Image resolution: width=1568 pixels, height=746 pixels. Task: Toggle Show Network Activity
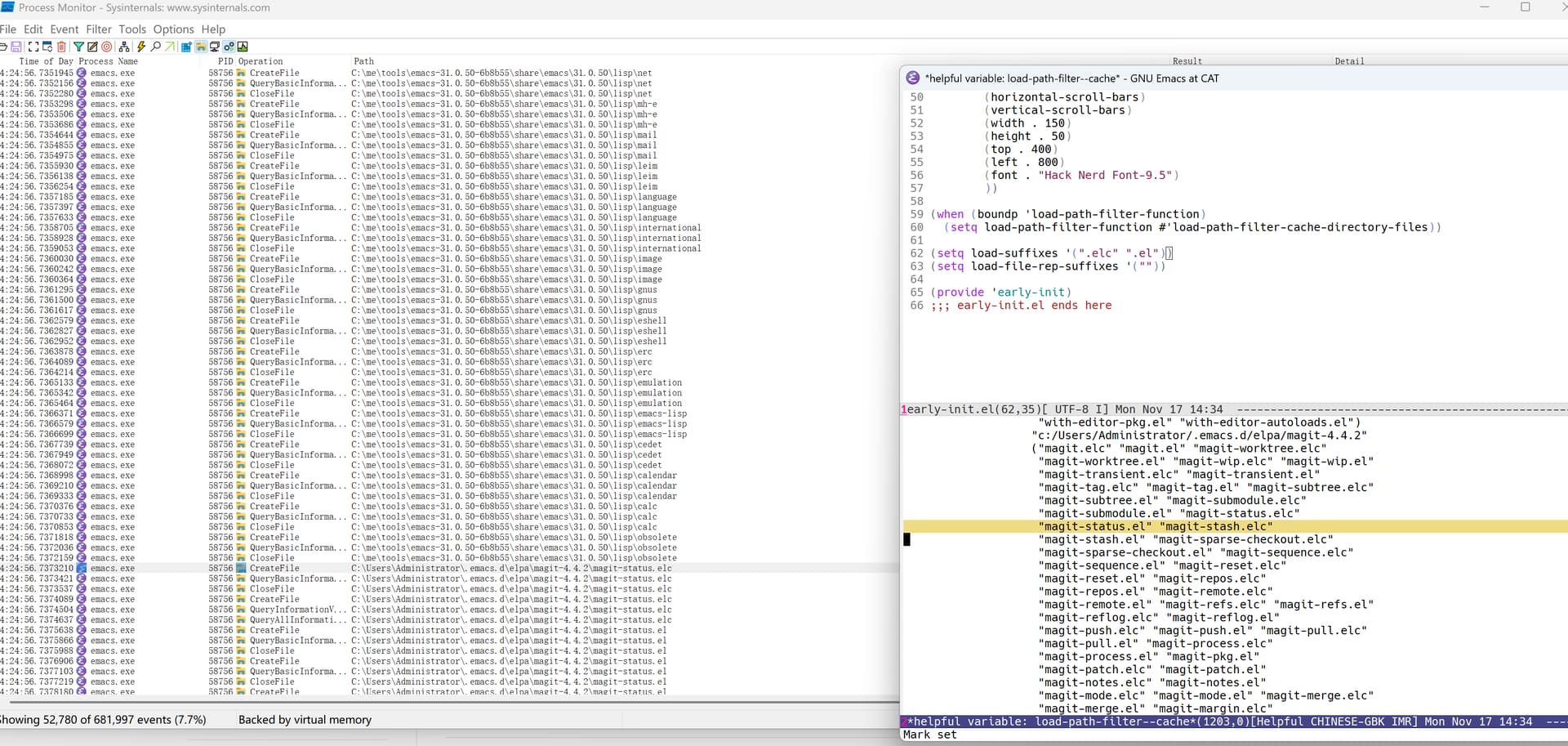click(x=215, y=47)
